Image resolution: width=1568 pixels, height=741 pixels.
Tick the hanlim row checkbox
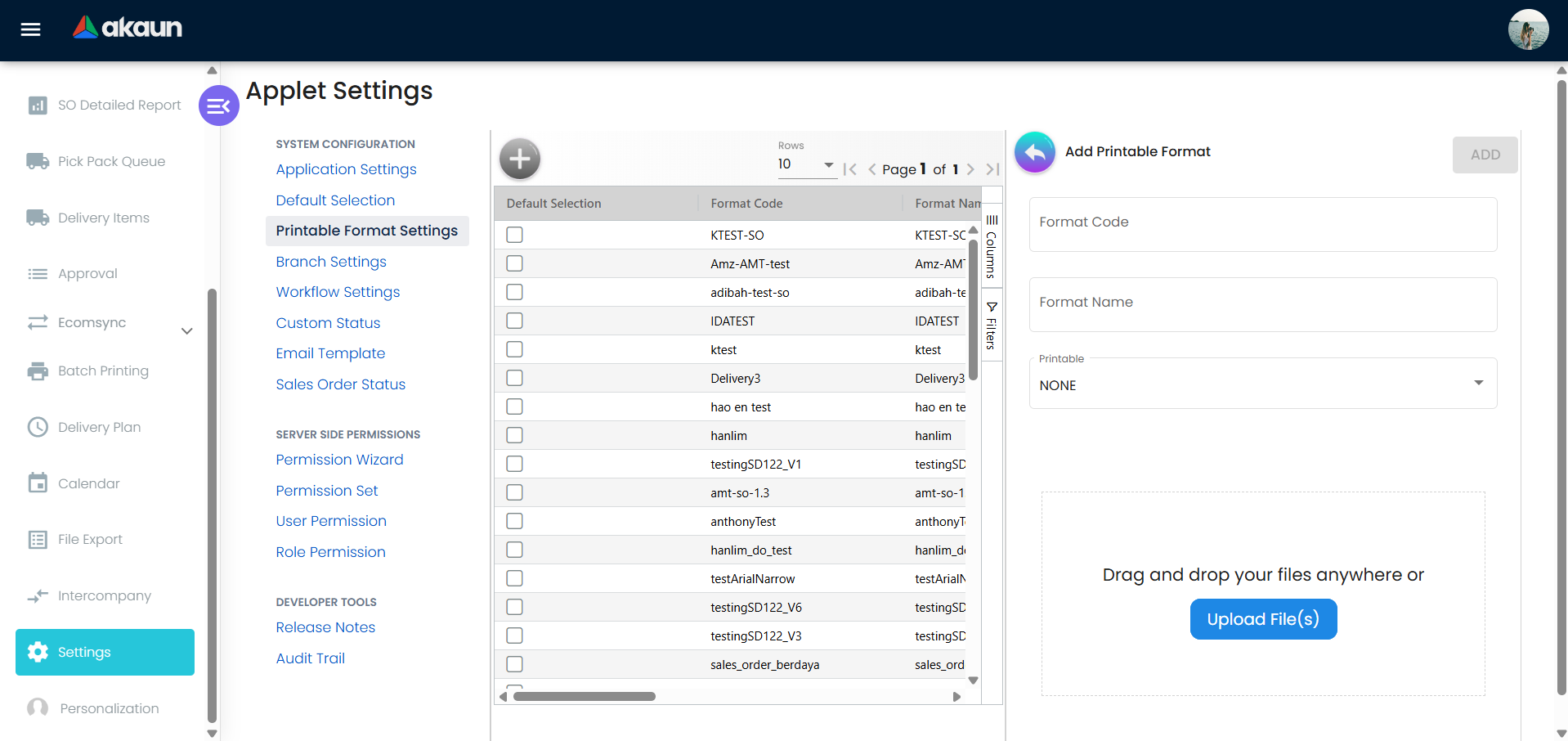[514, 436]
